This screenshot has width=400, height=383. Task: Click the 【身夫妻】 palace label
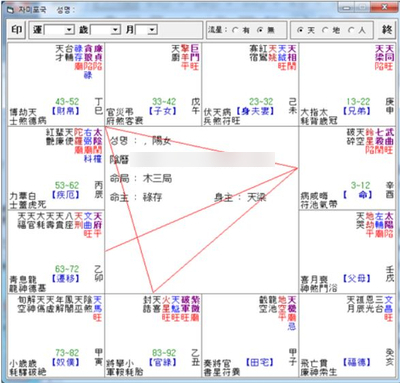(x=255, y=111)
